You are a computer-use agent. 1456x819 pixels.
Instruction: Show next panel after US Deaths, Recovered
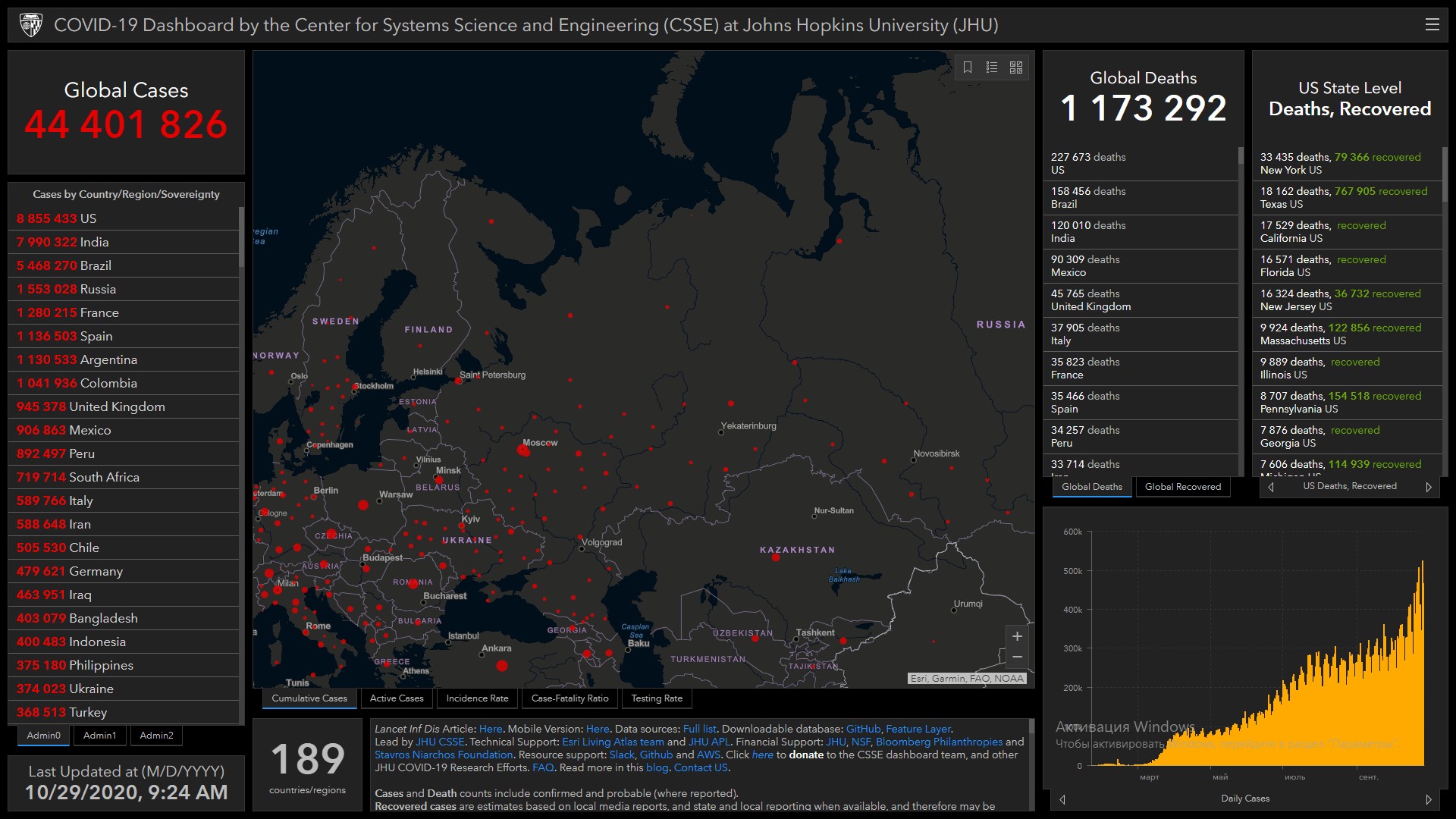(1428, 487)
